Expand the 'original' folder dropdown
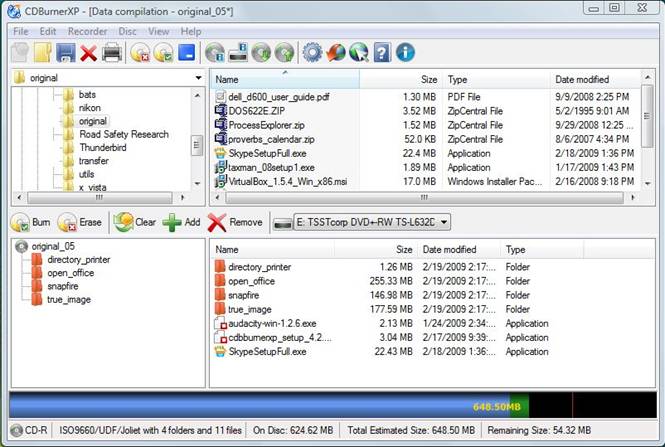 coord(198,78)
